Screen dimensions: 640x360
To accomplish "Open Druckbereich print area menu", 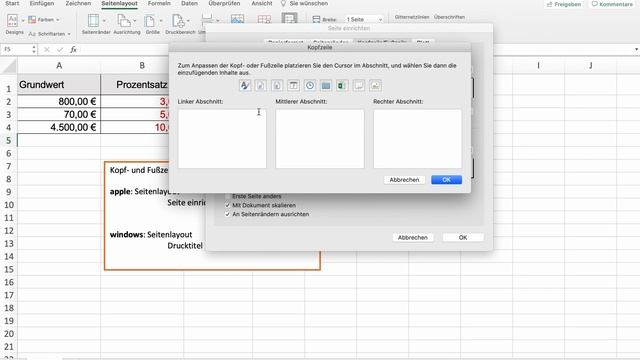I will 180,24.
